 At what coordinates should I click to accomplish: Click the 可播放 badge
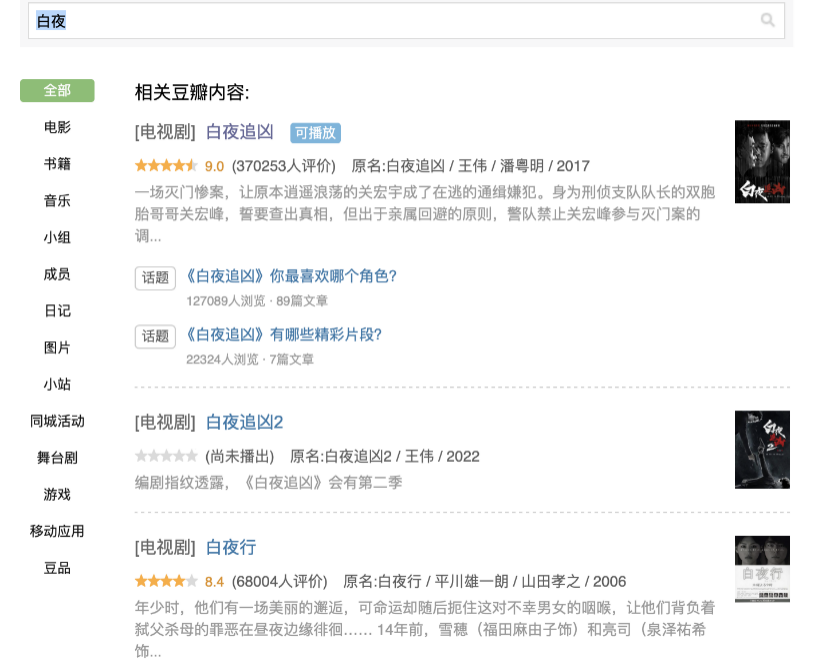click(x=315, y=133)
